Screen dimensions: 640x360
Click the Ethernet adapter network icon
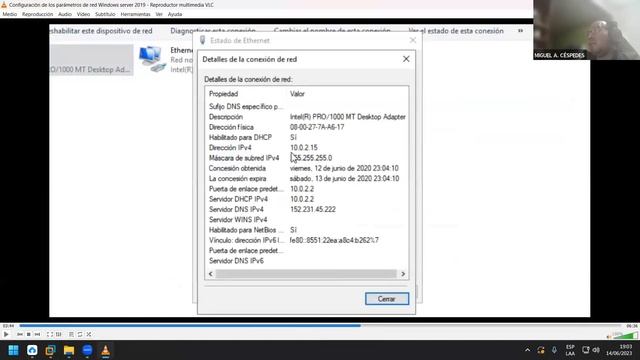pos(152,59)
